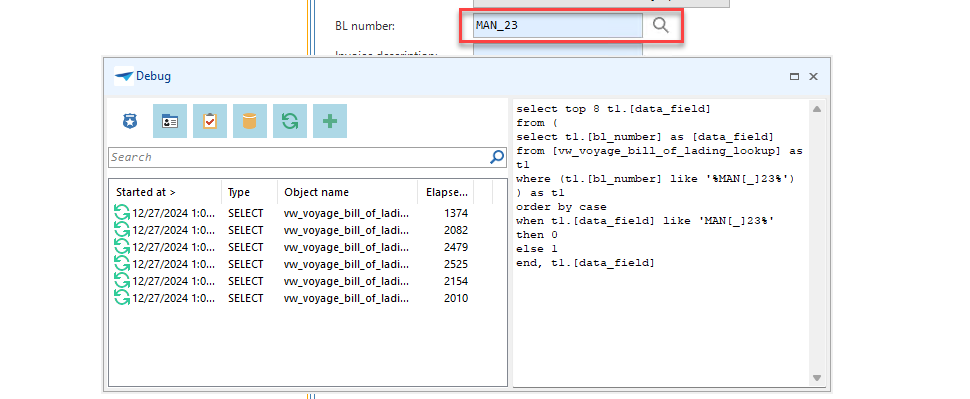The image size is (970, 399).
Task: Click the vw_voyage_bill_of_ladi... object name in row 2010
Action: [x=346, y=298]
